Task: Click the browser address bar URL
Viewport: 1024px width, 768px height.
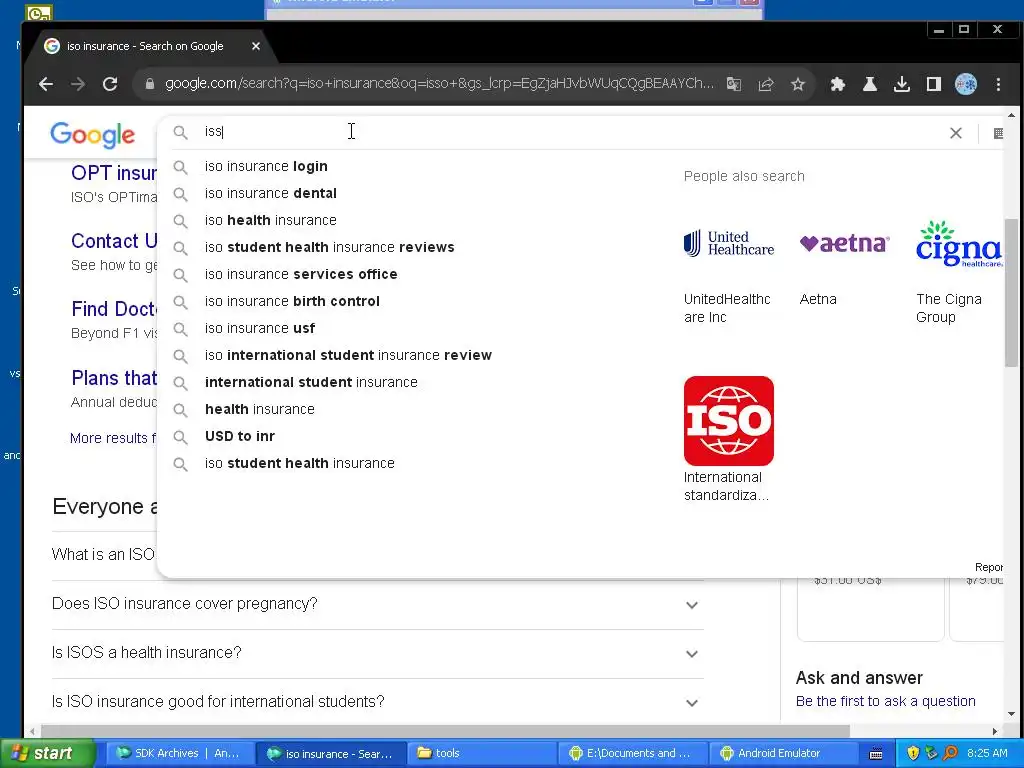Action: pyautogui.click(x=439, y=84)
